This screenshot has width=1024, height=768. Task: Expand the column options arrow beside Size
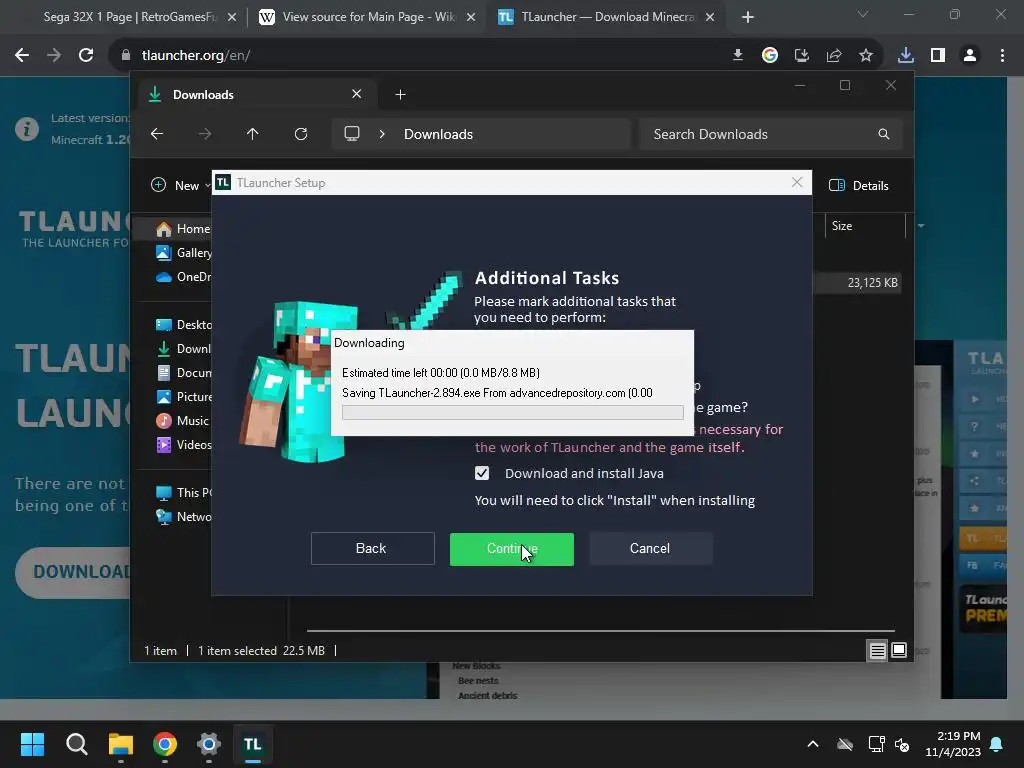(921, 226)
